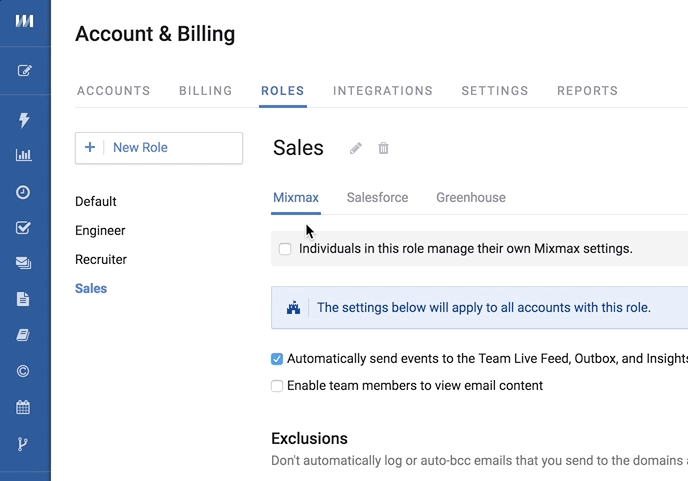The image size is (688, 481).
Task: Click the calendar icon in sidebar
Action: [24, 407]
